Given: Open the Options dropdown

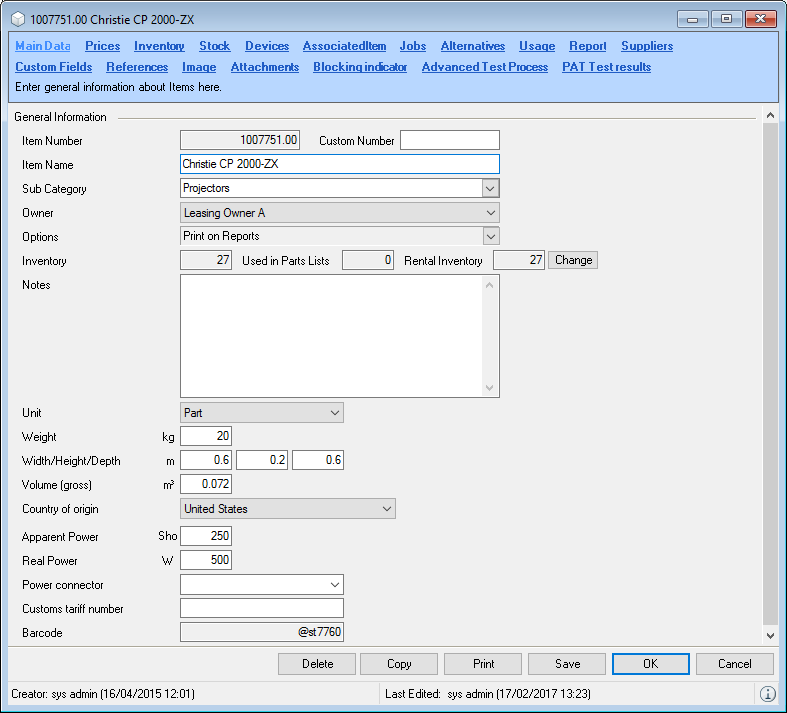Looking at the screenshot, I should (x=490, y=237).
